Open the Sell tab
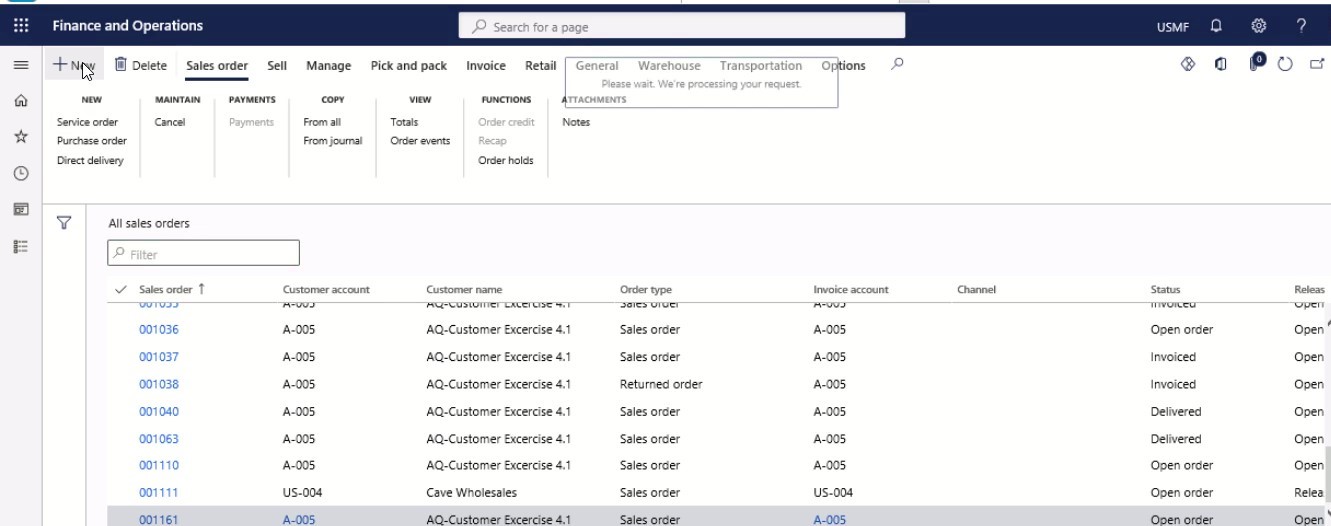The height and width of the screenshot is (526, 1331). [x=277, y=66]
